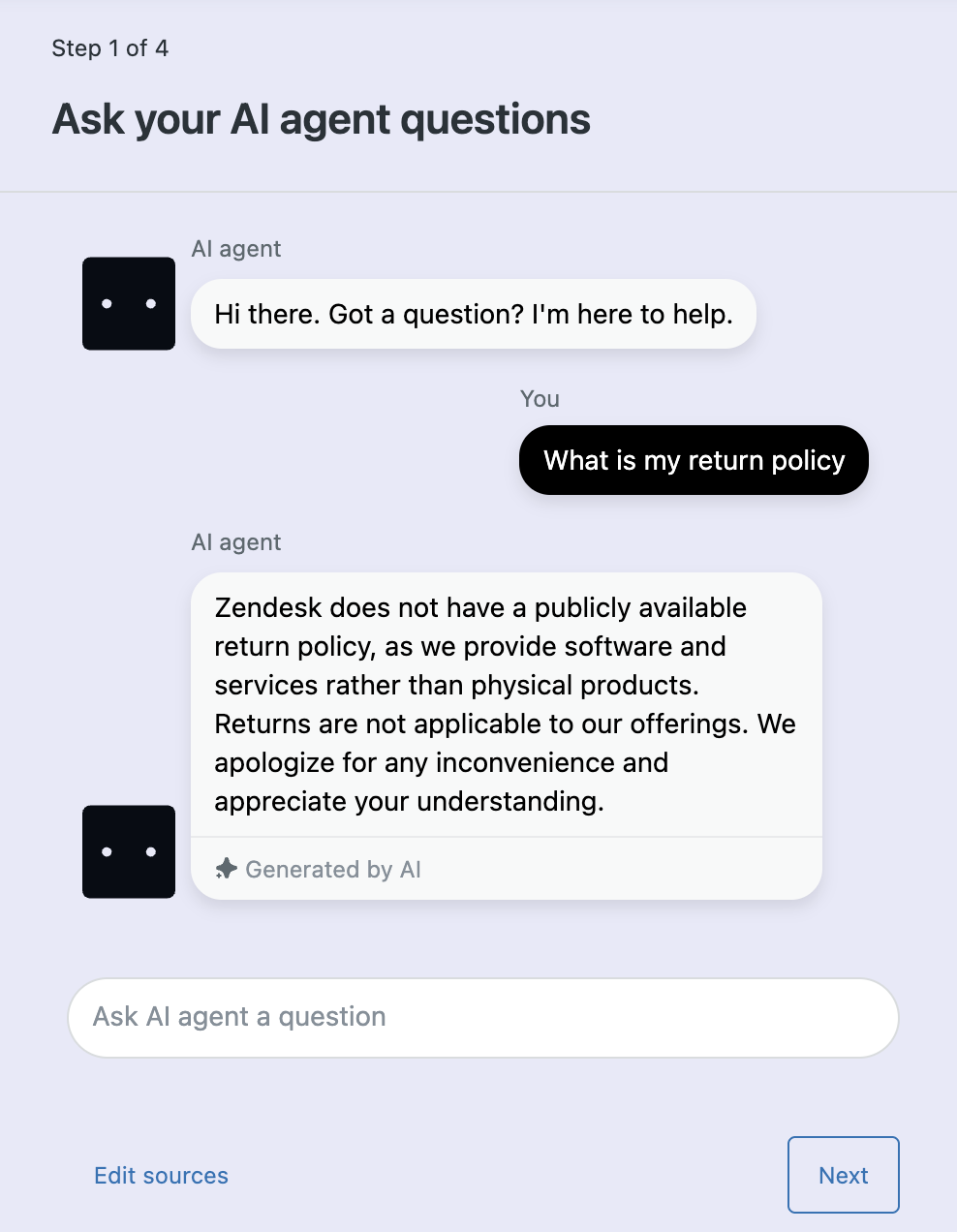957x1232 pixels.
Task: Focus the Ask AI agent a question field
Action: pos(482,1017)
